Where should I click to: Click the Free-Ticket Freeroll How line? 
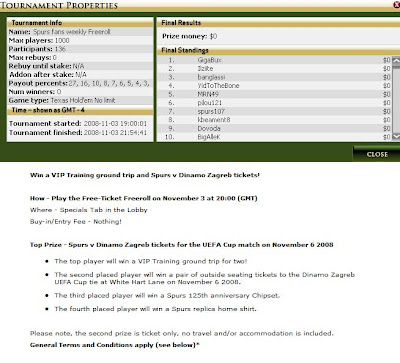(x=144, y=198)
